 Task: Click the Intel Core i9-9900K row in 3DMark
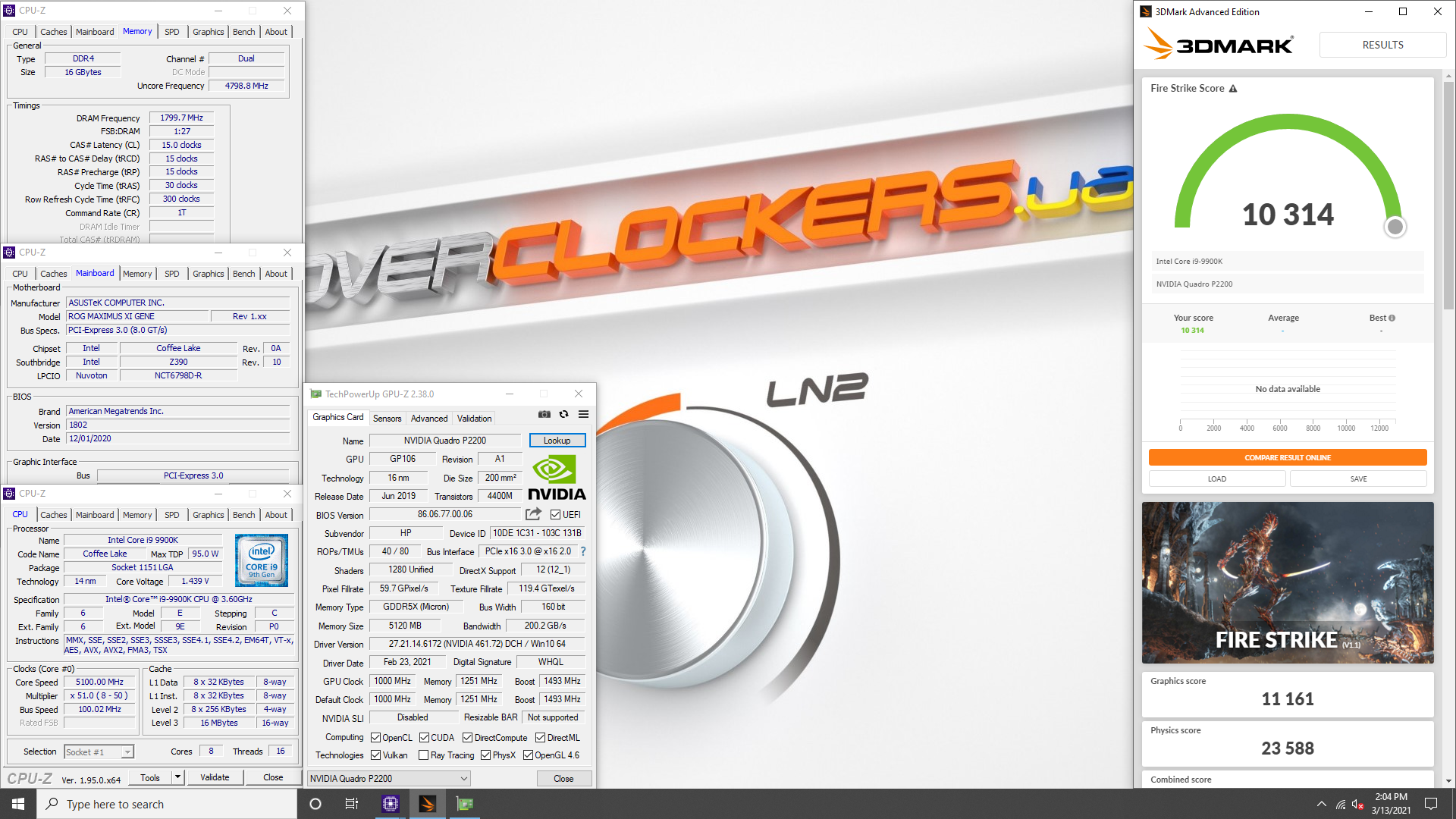(x=1288, y=261)
